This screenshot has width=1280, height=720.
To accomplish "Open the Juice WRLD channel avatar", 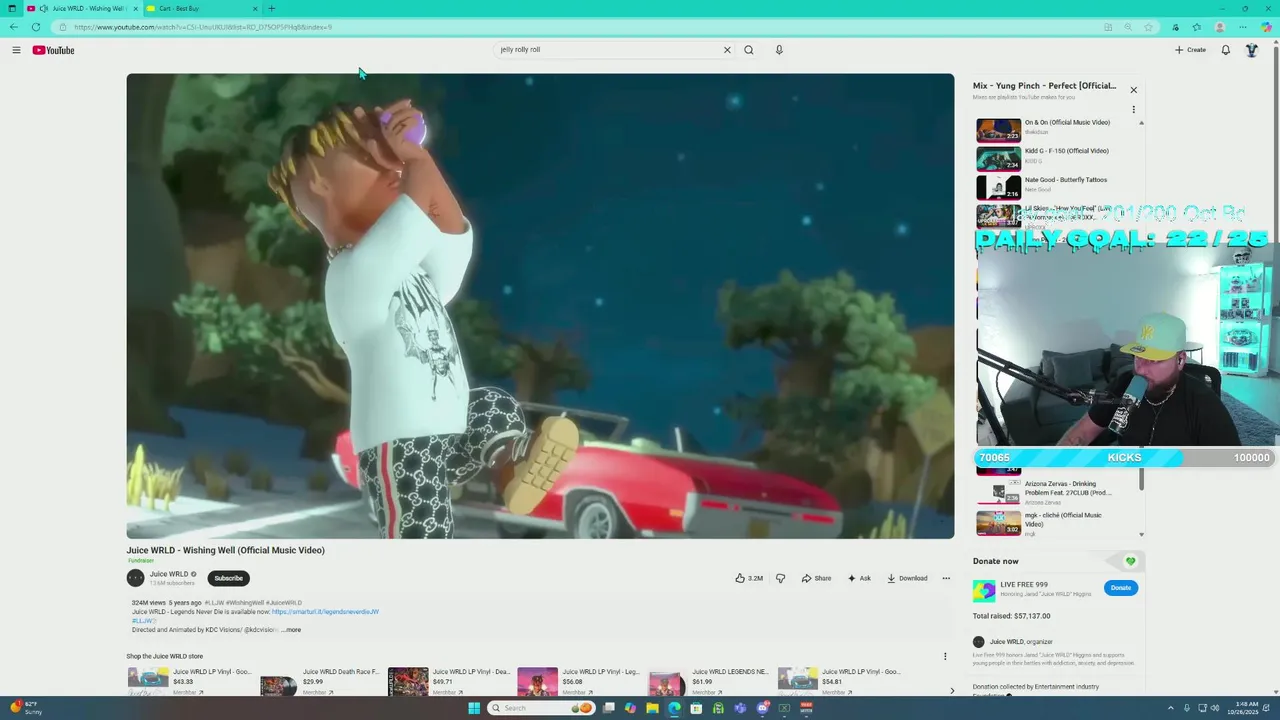I will pos(135,578).
